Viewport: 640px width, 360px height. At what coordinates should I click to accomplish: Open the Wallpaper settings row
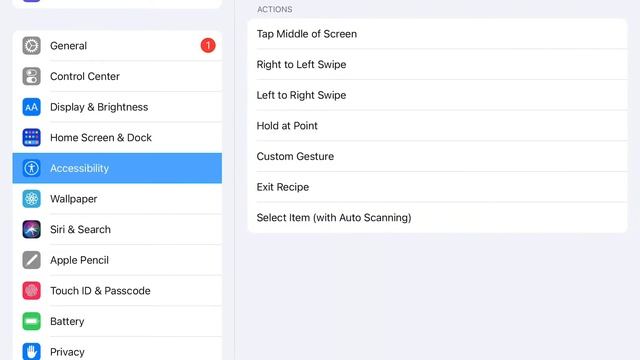117,199
